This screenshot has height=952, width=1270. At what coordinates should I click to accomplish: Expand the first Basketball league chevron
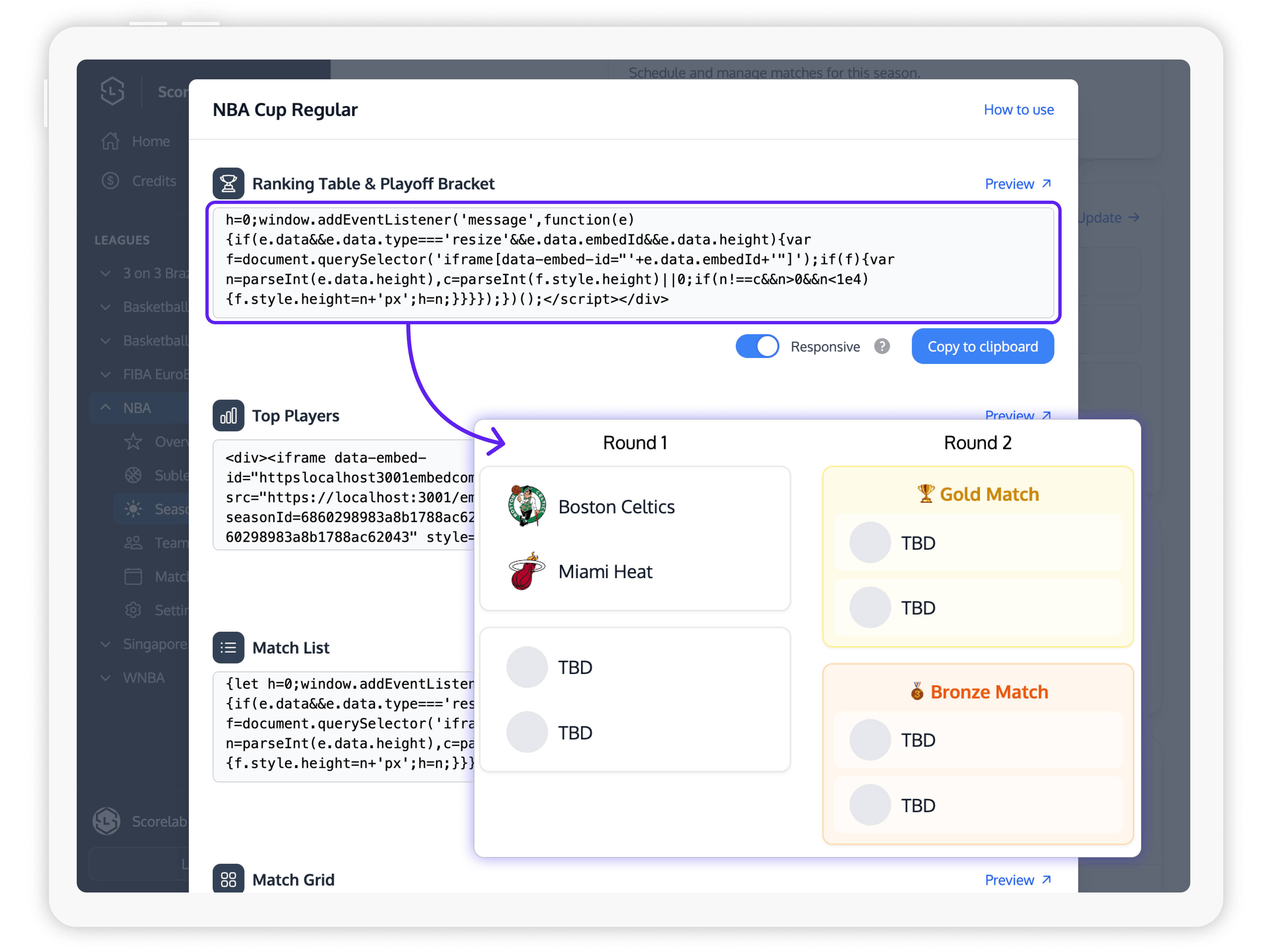[106, 307]
